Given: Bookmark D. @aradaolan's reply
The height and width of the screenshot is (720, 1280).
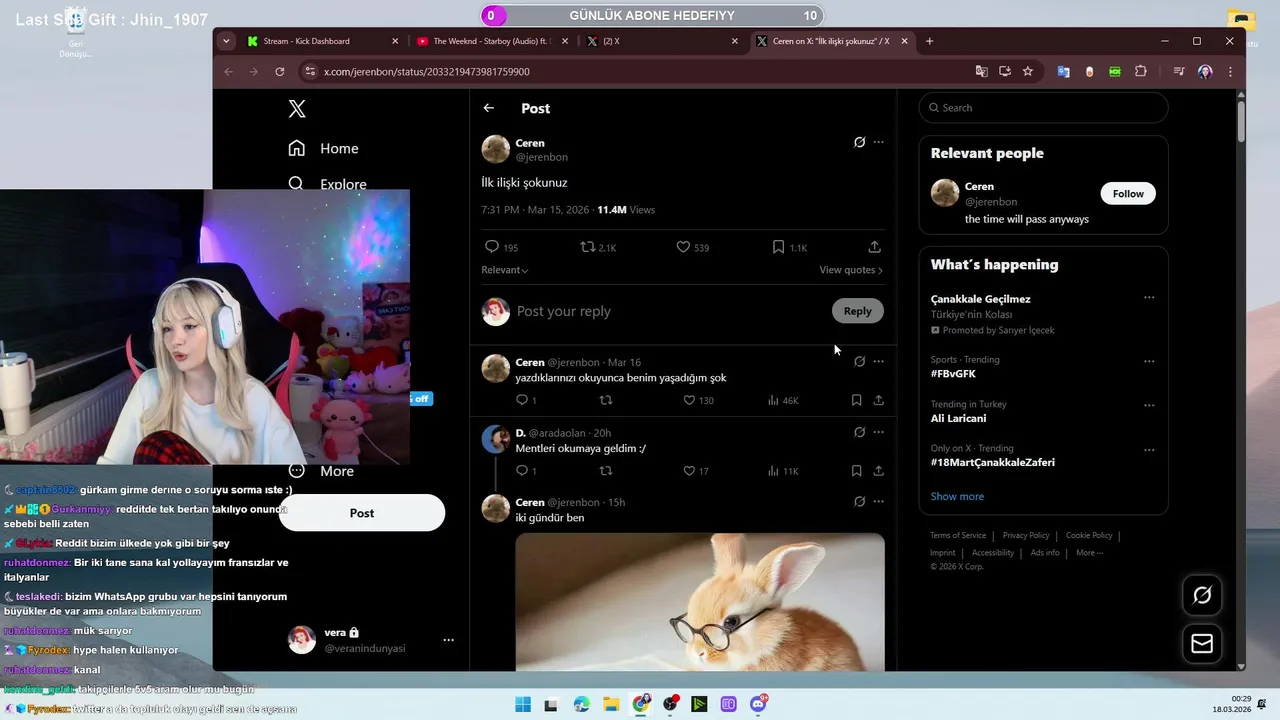Looking at the screenshot, I should 857,471.
